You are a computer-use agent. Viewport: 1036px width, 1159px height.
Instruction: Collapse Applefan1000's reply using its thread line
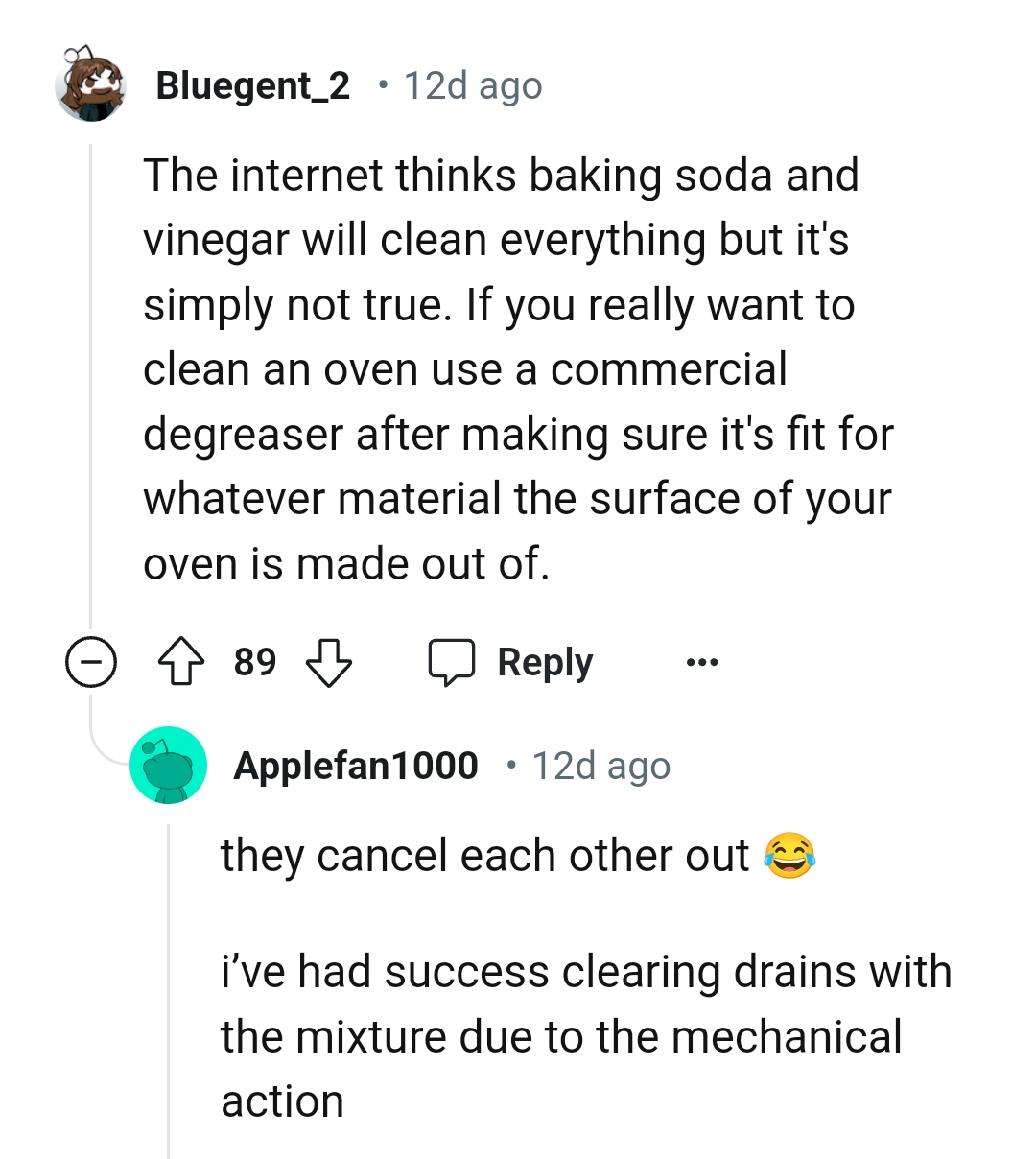click(169, 988)
